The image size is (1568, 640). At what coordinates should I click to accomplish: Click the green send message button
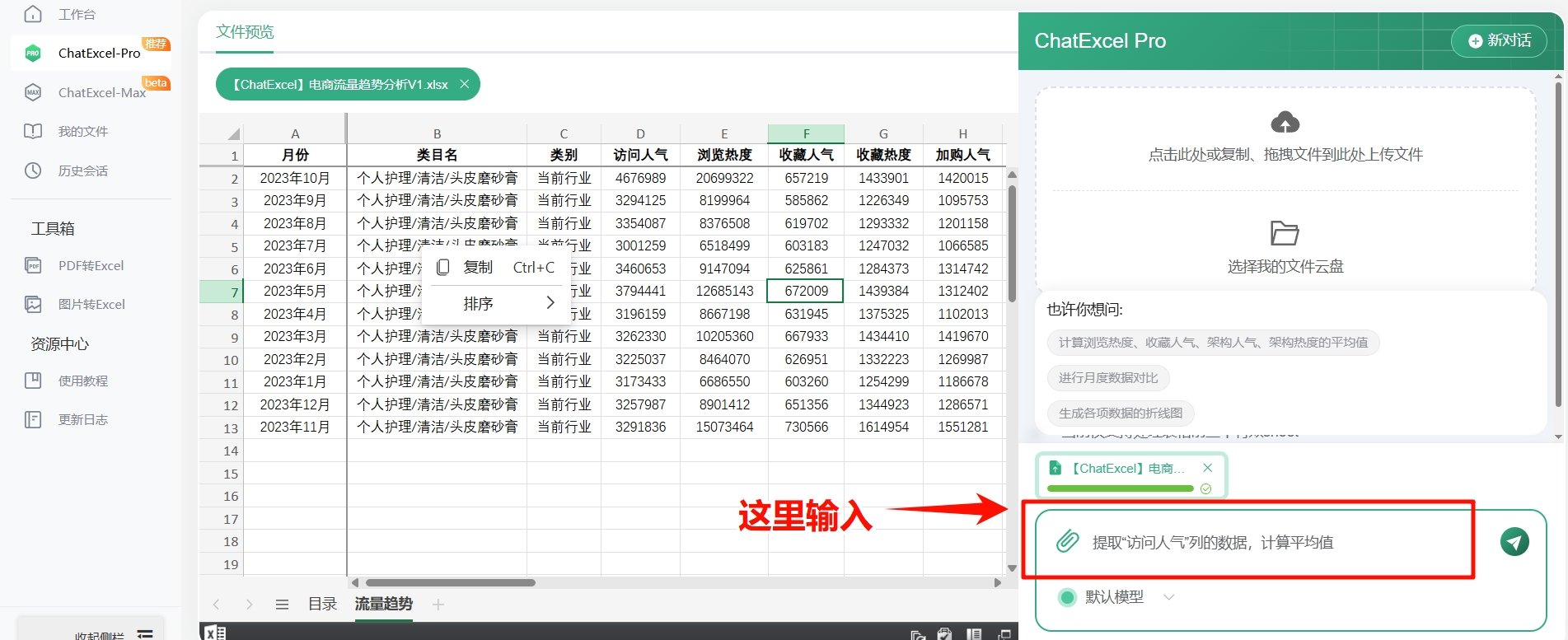pos(1514,542)
